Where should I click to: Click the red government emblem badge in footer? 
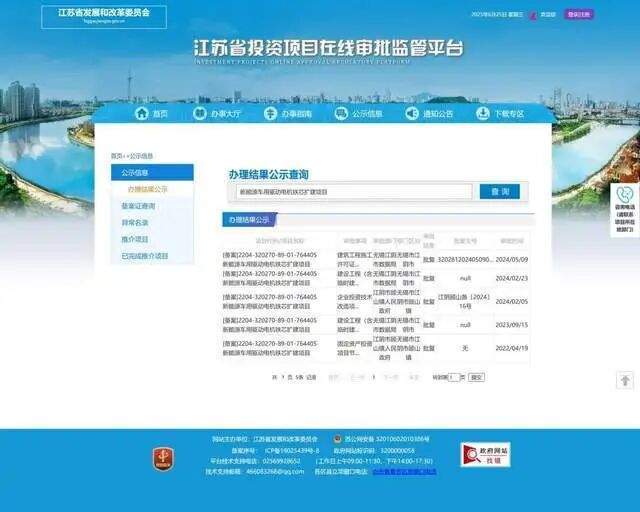click(x=162, y=458)
